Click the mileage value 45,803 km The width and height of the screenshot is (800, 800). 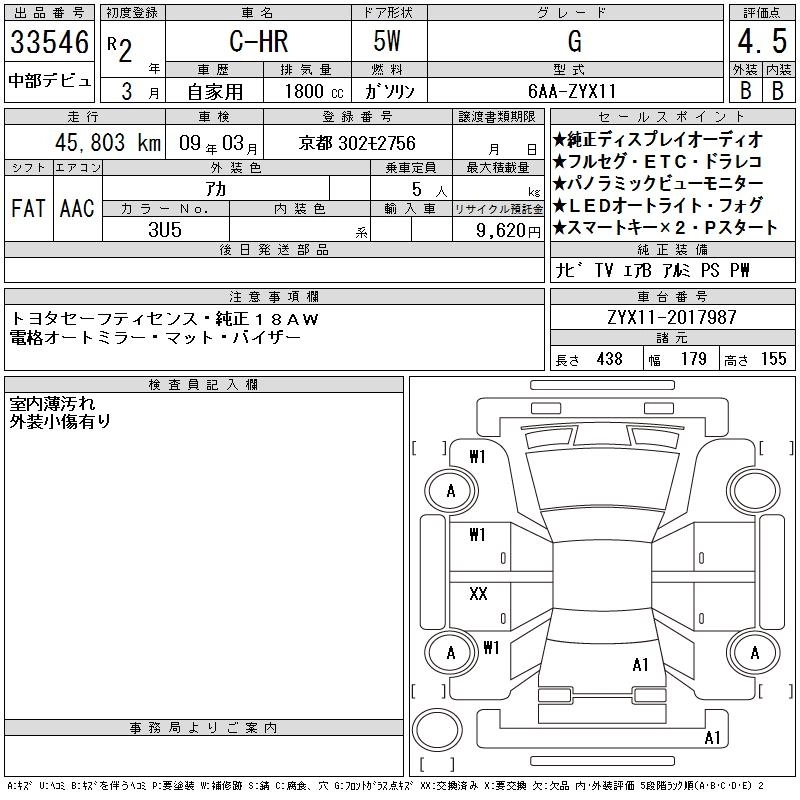108,142
